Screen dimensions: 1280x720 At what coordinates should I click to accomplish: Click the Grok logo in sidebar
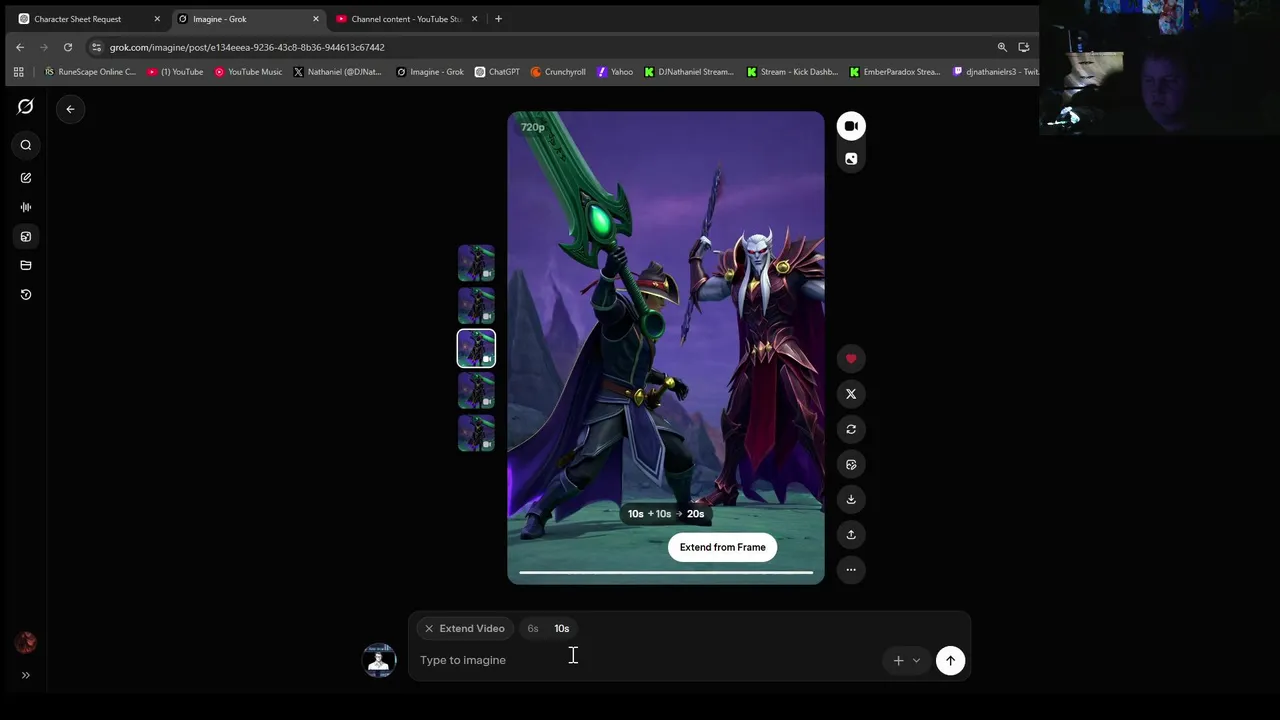(26, 106)
